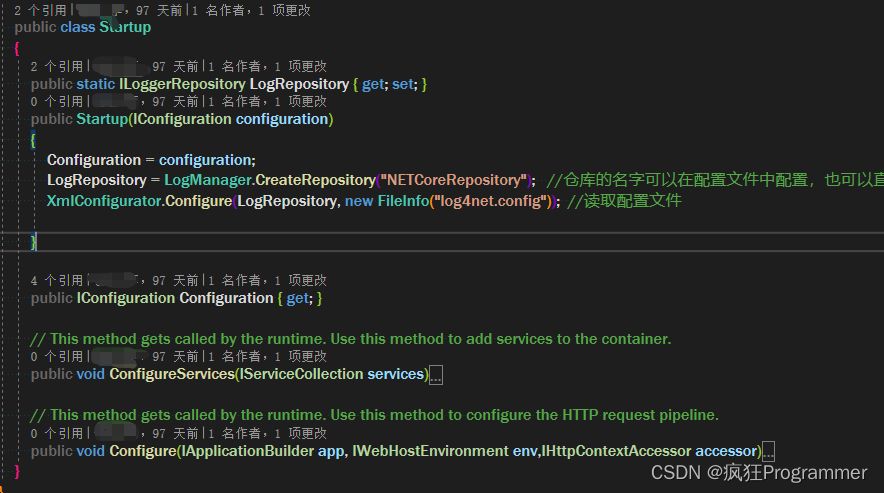Open CodeLens above ConfigureServices method
This screenshot has width=884, height=493.
pos(179,356)
